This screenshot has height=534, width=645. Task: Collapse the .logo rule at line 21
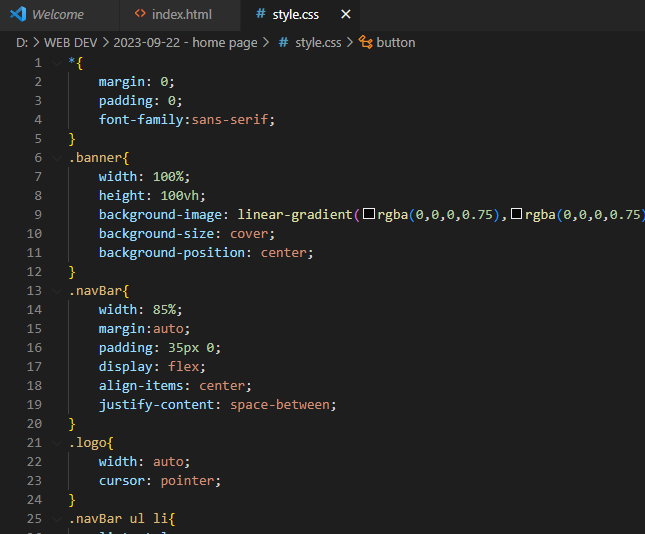[x=57, y=443]
